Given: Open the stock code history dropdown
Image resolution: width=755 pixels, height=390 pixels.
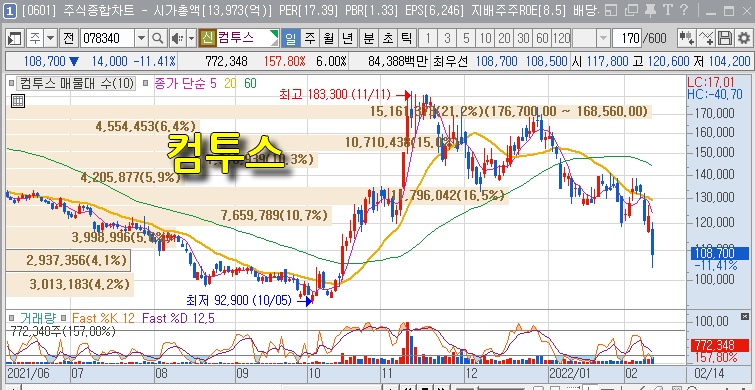Looking at the screenshot, I should tap(141, 38).
